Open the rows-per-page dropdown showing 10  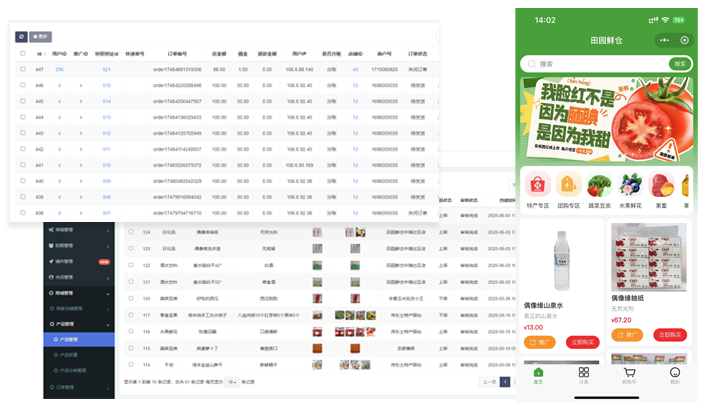pos(231,382)
